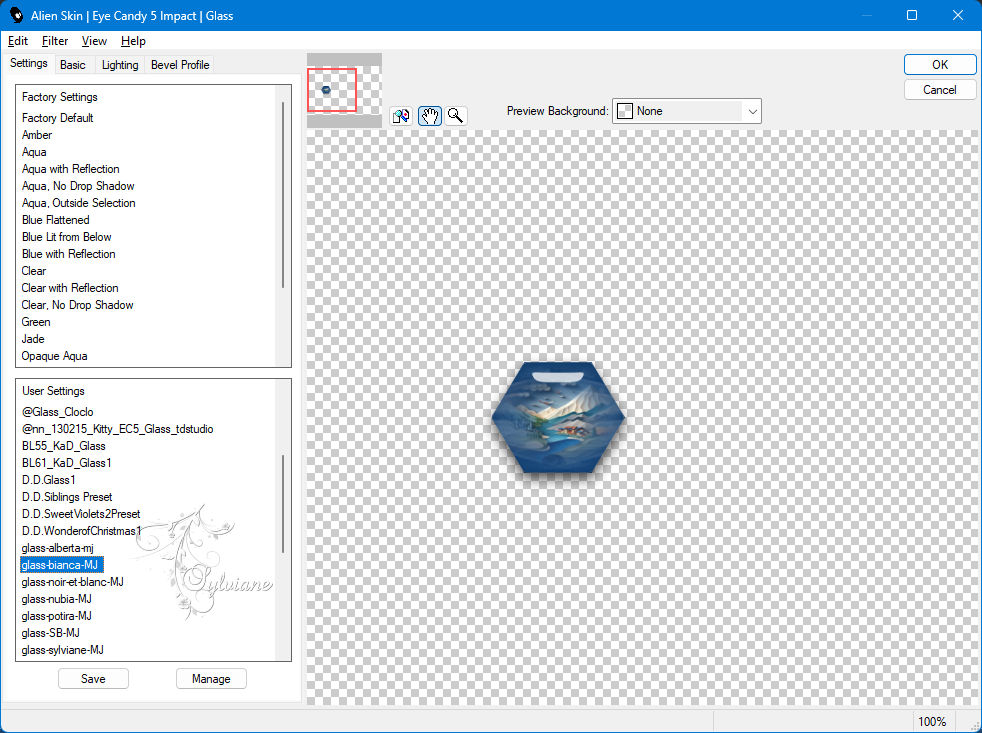Select the Factory Default preset
Image resolution: width=982 pixels, height=733 pixels.
[58, 118]
